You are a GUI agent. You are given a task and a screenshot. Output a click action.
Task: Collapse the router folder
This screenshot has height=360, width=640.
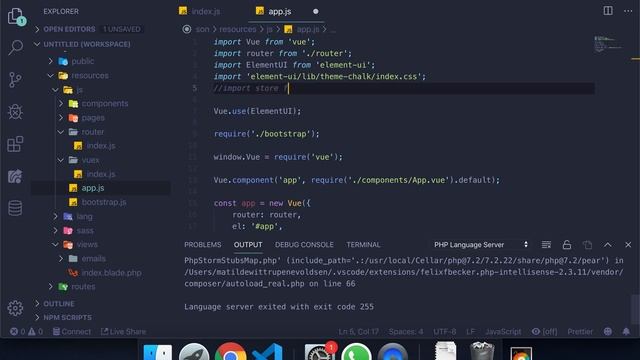coord(92,132)
